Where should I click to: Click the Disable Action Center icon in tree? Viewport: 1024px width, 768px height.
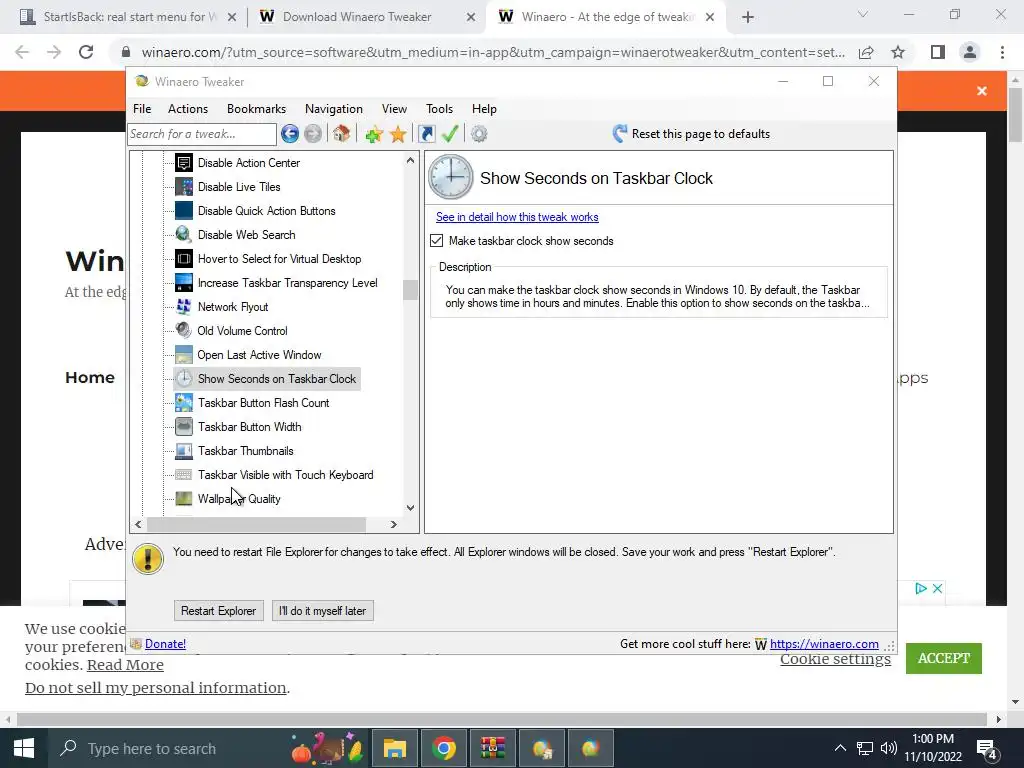184,163
